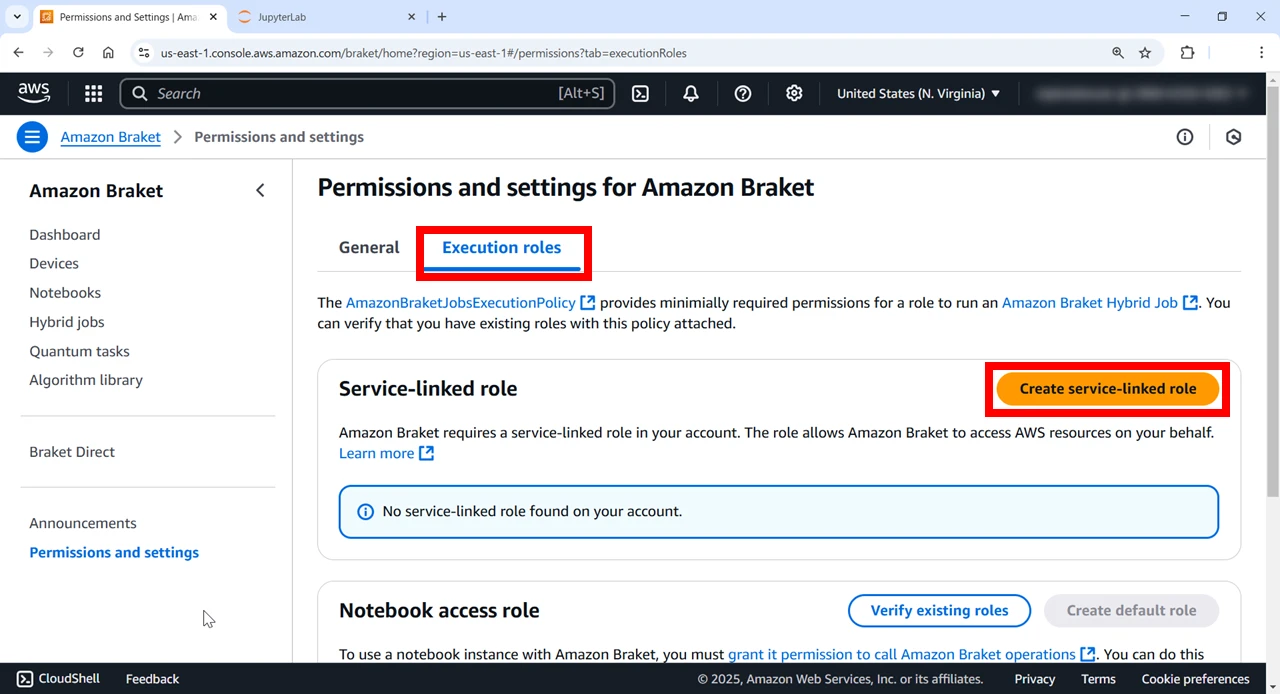Launch CloudShell from top bar icon
Screen dimensions: 1280x694
tap(640, 93)
